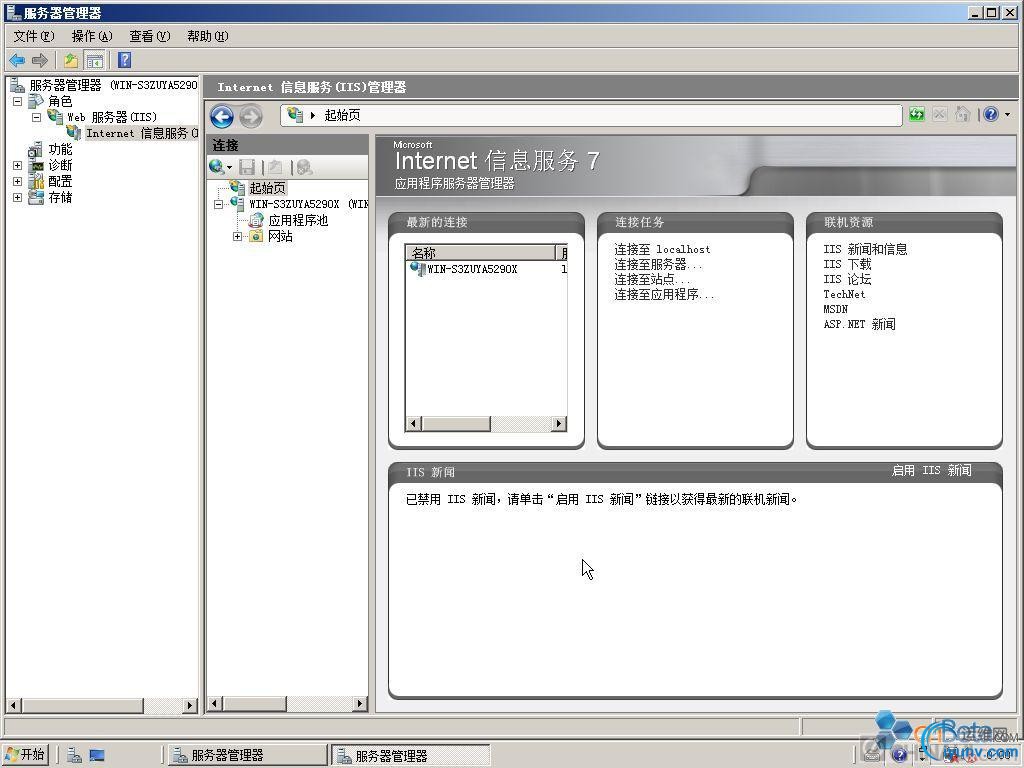Open the 帮助(H) menu
This screenshot has width=1024, height=768.
point(208,36)
